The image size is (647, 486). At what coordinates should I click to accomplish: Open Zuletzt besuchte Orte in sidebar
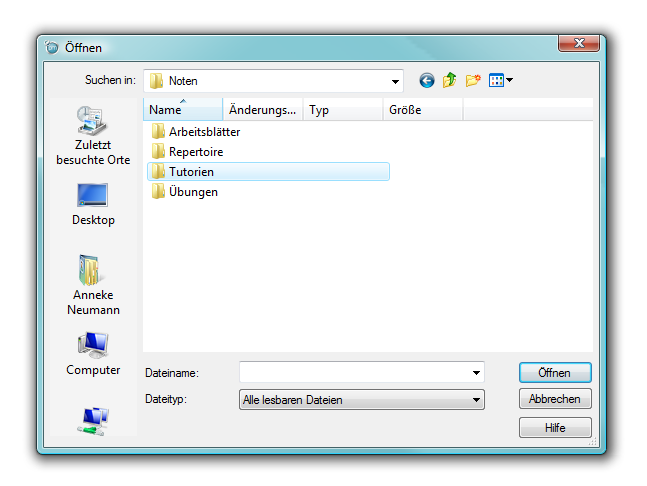pyautogui.click(x=92, y=135)
